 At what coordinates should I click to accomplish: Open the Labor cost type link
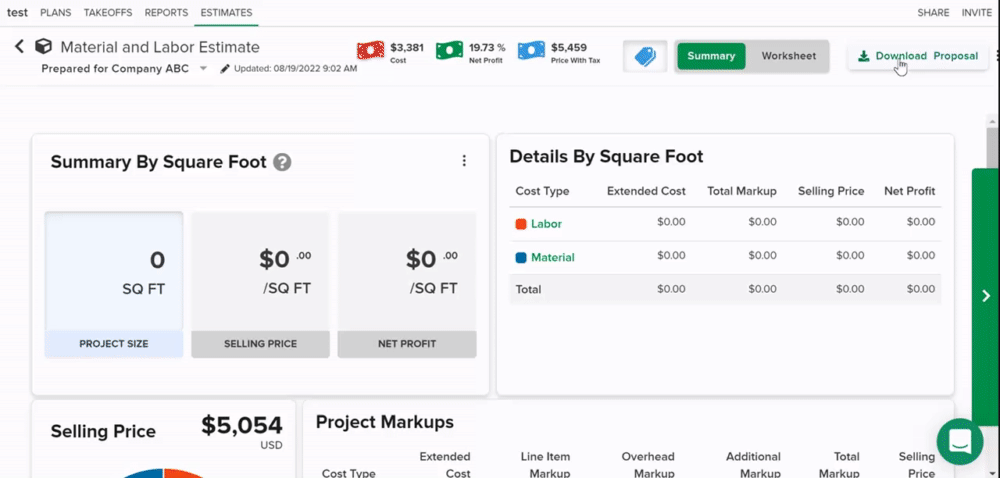click(x=546, y=224)
